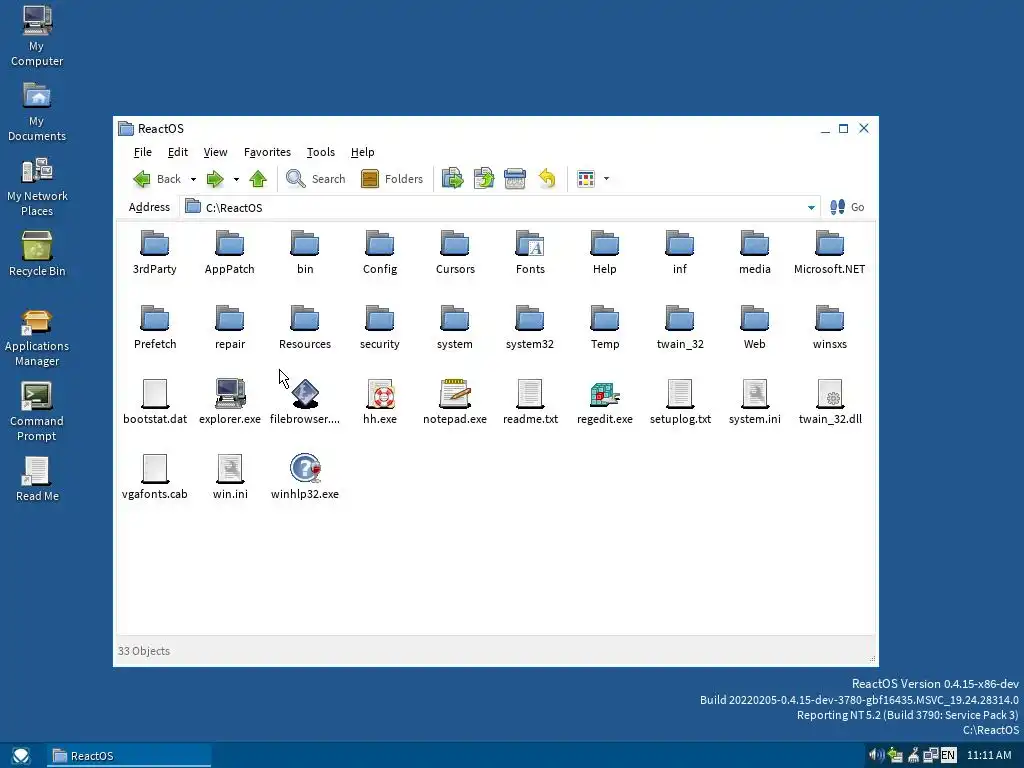Select the winhlp32.exe icon
The height and width of the screenshot is (768, 1024).
305,468
